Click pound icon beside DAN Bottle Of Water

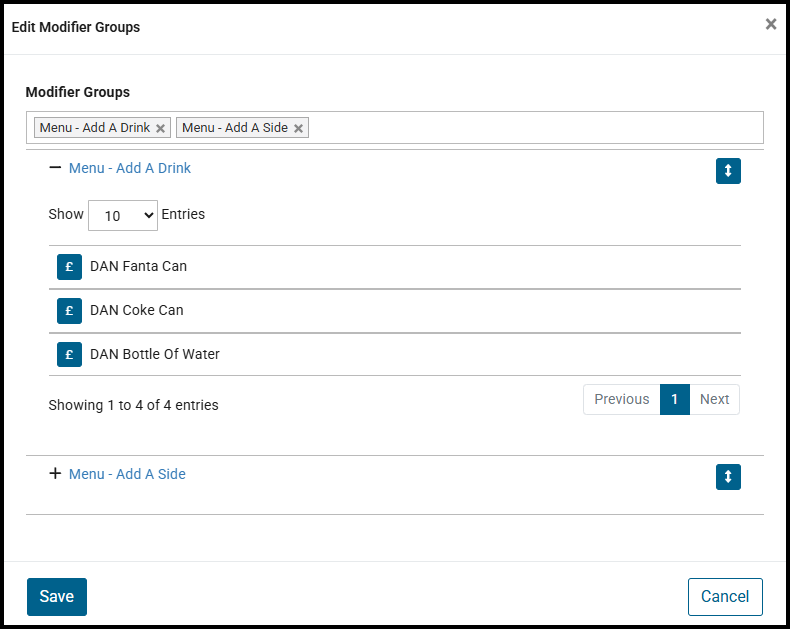(x=69, y=355)
